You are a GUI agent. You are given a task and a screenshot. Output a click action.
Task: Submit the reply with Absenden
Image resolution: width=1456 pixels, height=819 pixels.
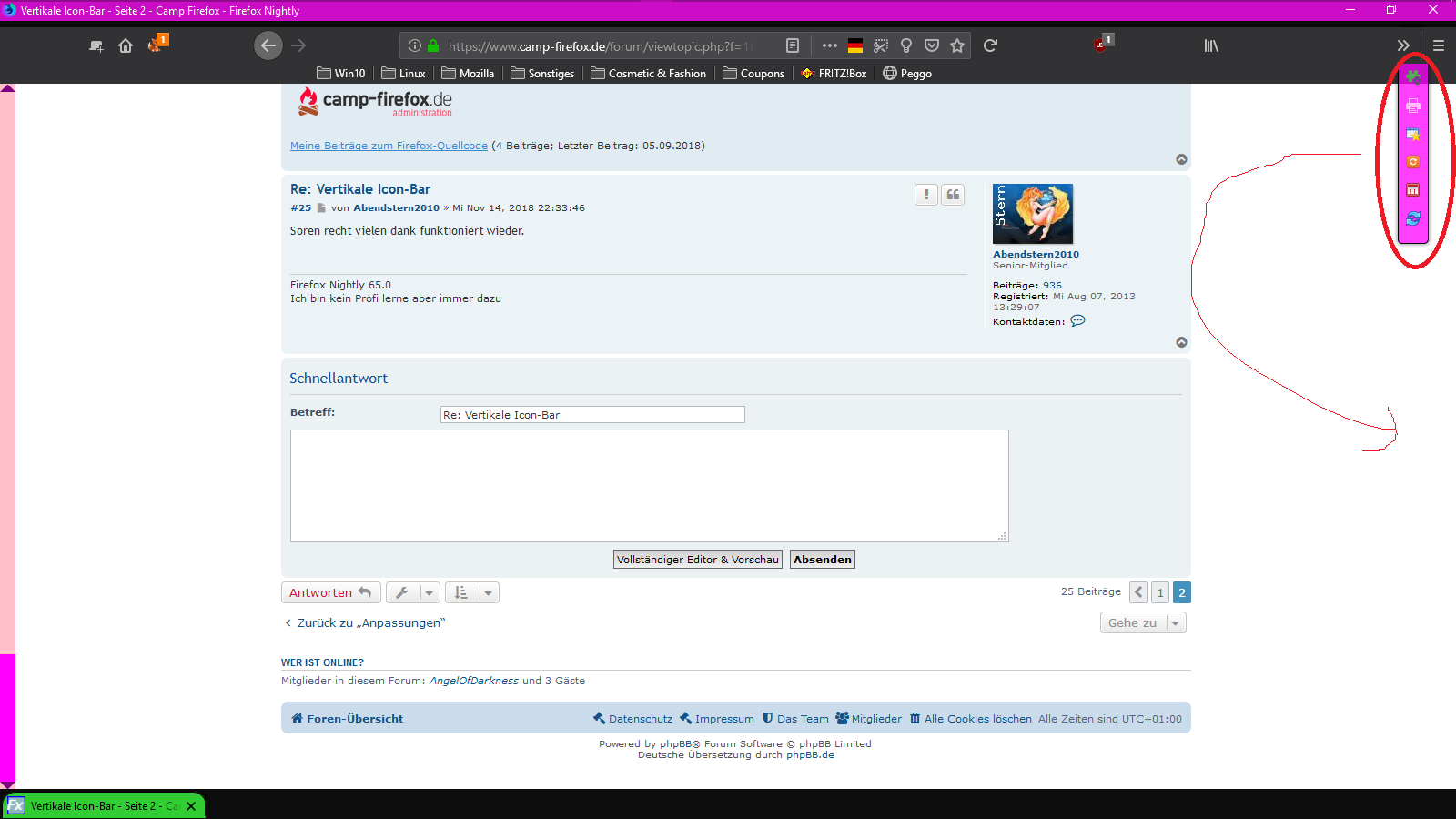click(x=823, y=560)
